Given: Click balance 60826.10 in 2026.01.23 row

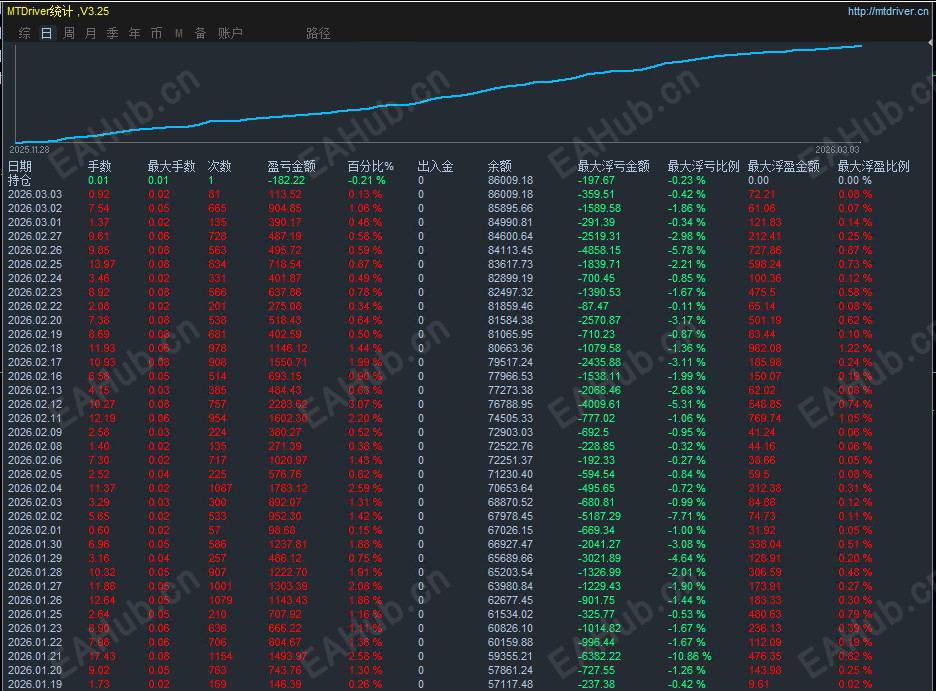Looking at the screenshot, I should (510, 628).
